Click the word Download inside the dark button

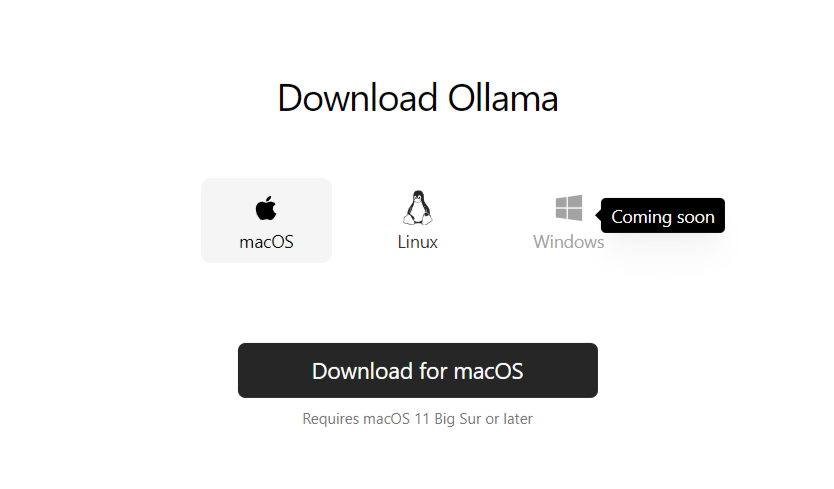(x=362, y=371)
